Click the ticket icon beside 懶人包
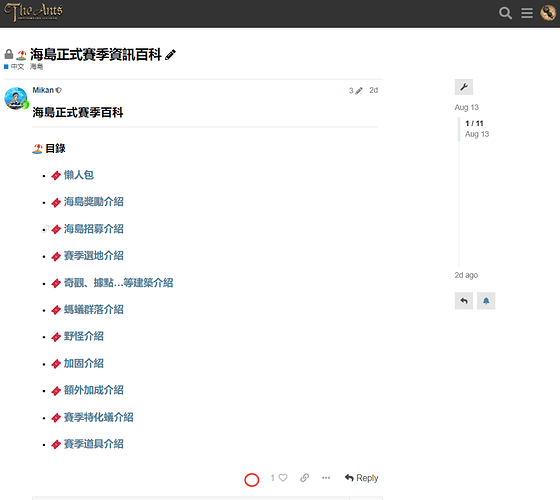Screen dimensions: 560x500 point(56,175)
